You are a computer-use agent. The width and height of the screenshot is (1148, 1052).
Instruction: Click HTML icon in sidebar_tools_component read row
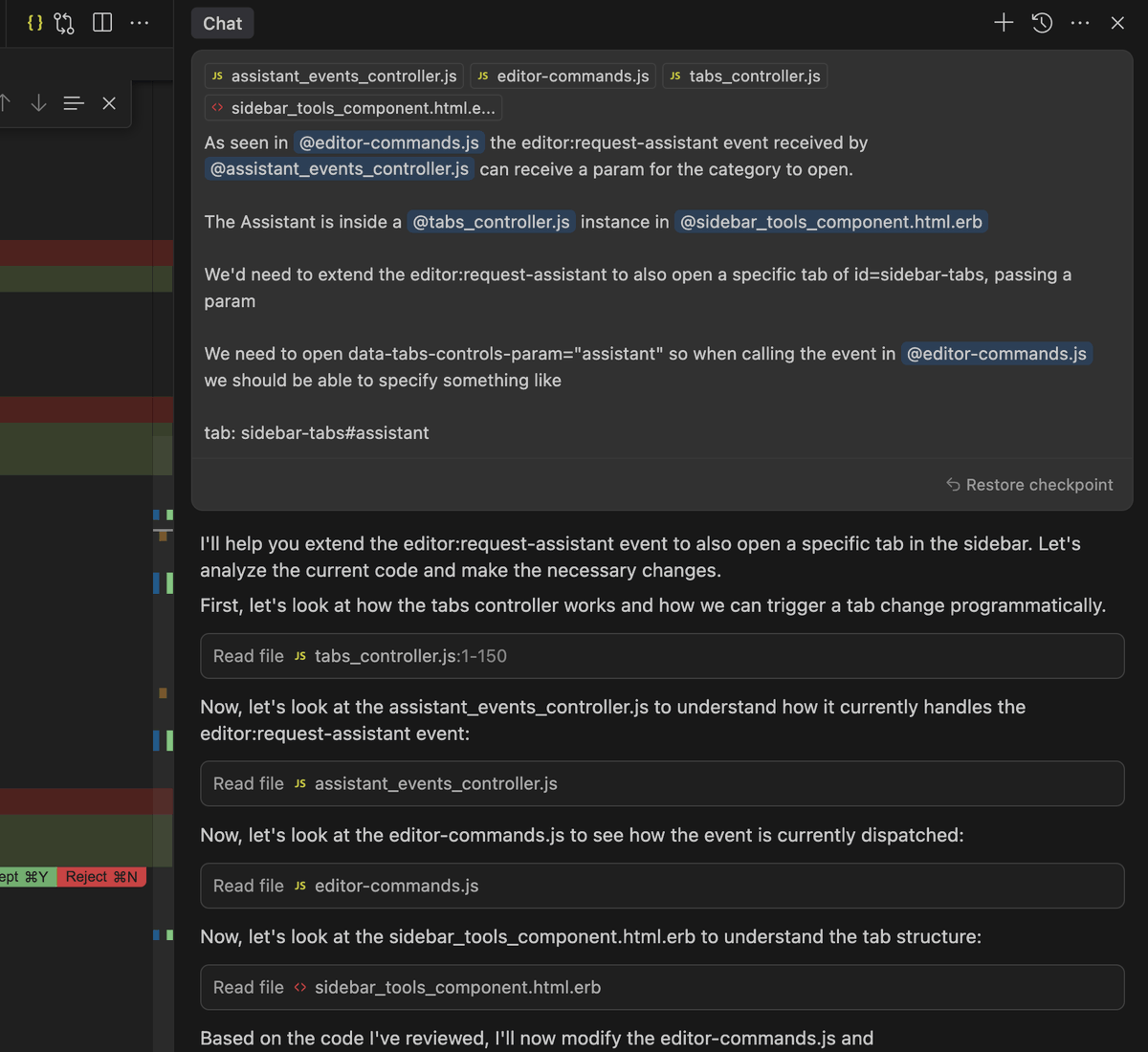coord(300,987)
